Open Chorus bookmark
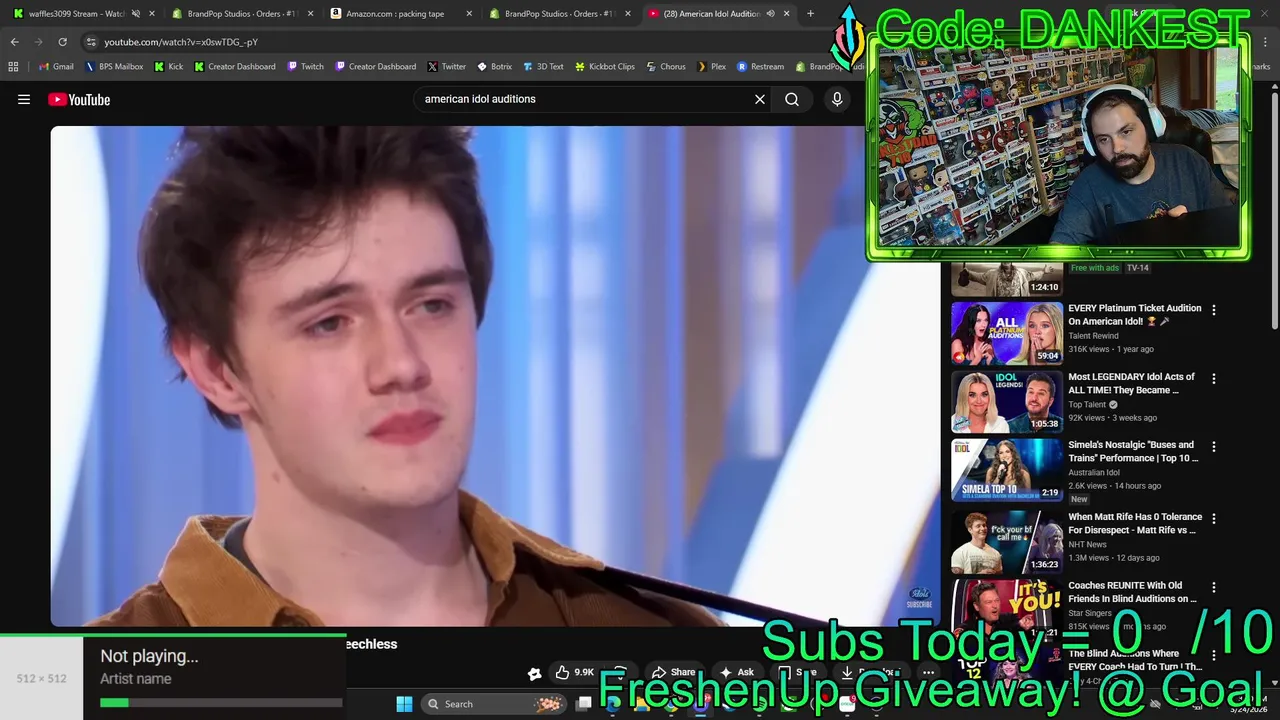Image resolution: width=1280 pixels, height=720 pixels. tap(665, 67)
